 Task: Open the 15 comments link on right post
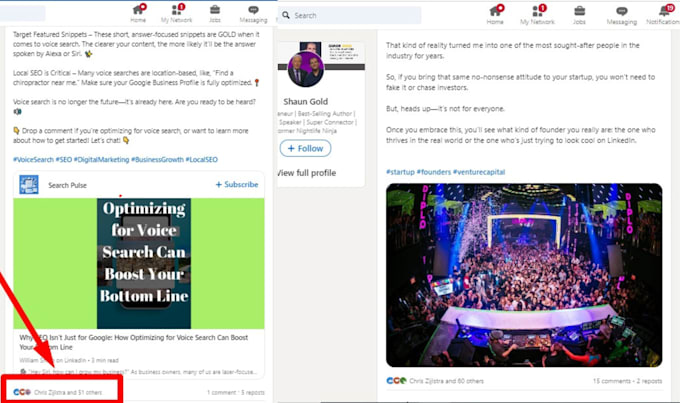tap(611, 381)
